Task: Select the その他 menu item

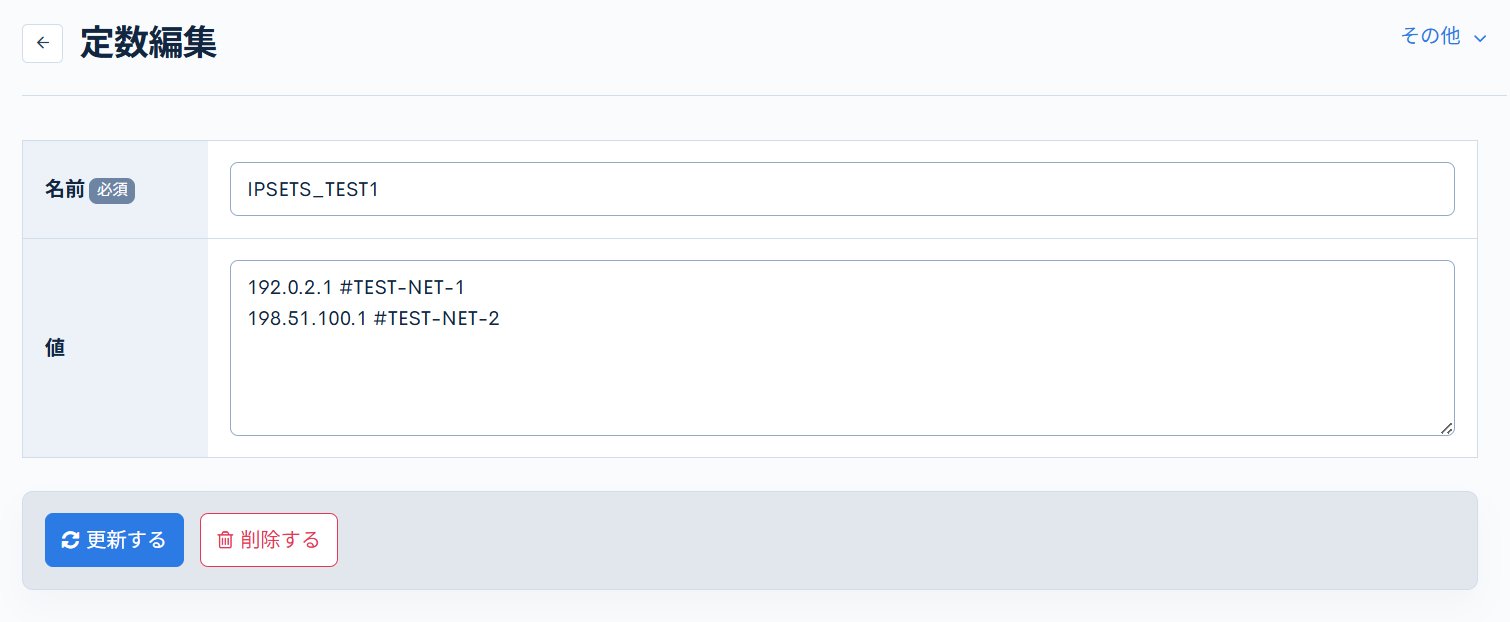Action: [1432, 35]
